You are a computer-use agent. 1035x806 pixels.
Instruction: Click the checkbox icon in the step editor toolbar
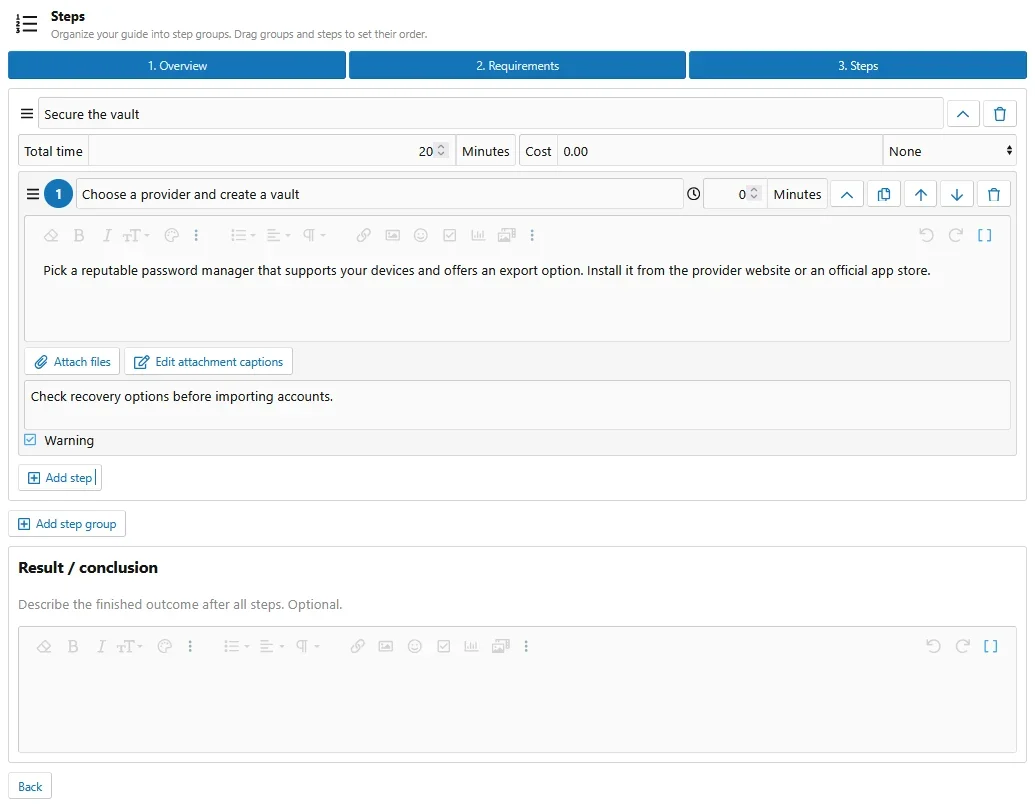pyautogui.click(x=450, y=236)
